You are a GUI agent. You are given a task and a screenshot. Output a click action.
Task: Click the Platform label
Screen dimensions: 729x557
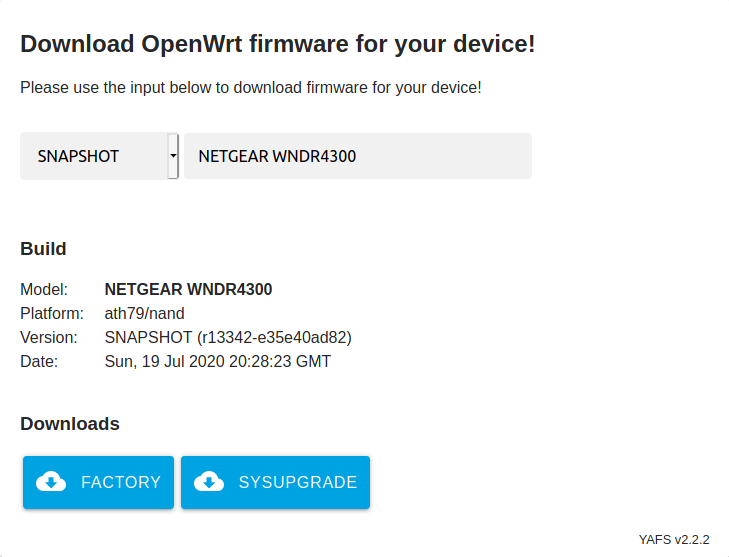coord(52,313)
